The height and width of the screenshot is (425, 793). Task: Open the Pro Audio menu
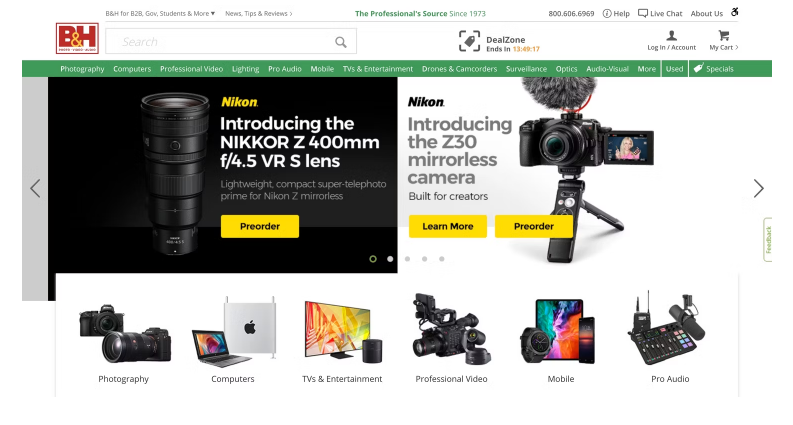pos(285,69)
